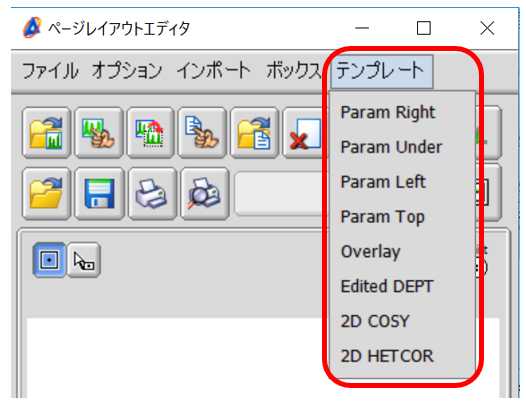Choose the Param Under template
The image size is (526, 403).
click(402, 147)
